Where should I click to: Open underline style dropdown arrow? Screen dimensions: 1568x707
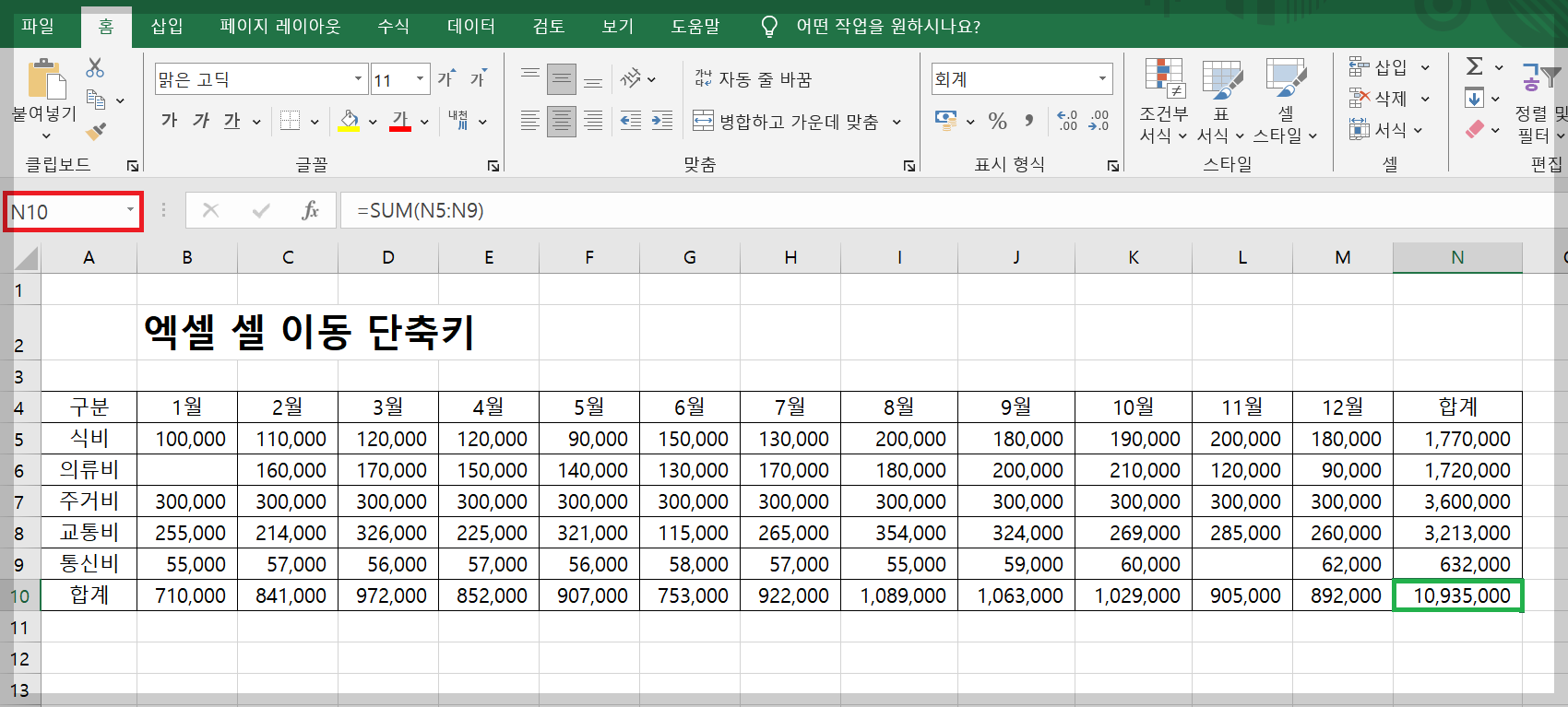tap(256, 122)
